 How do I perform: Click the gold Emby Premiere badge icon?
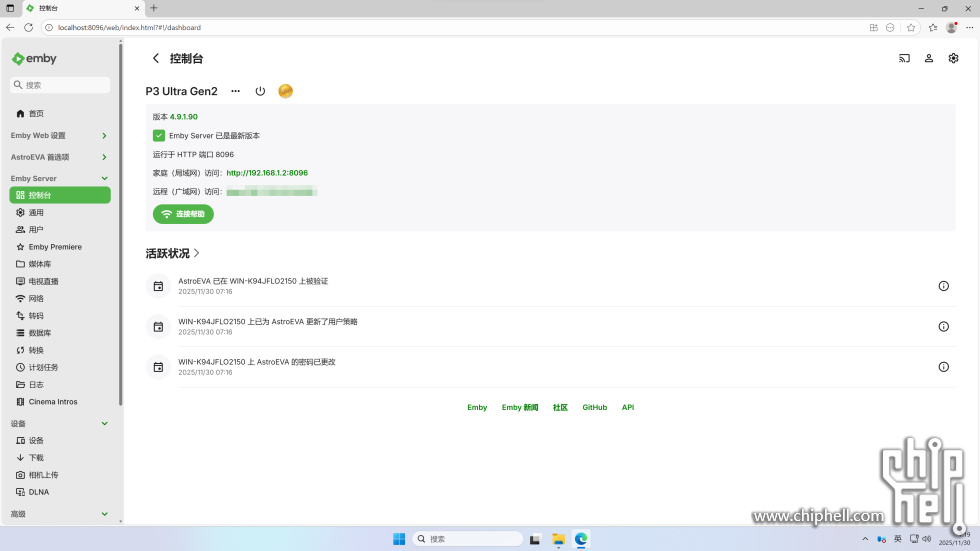285,91
